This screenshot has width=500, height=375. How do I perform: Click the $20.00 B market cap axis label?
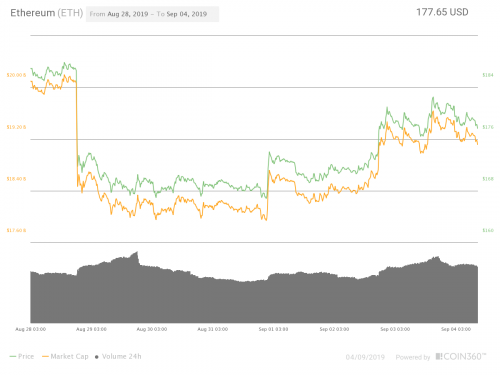(x=16, y=75)
